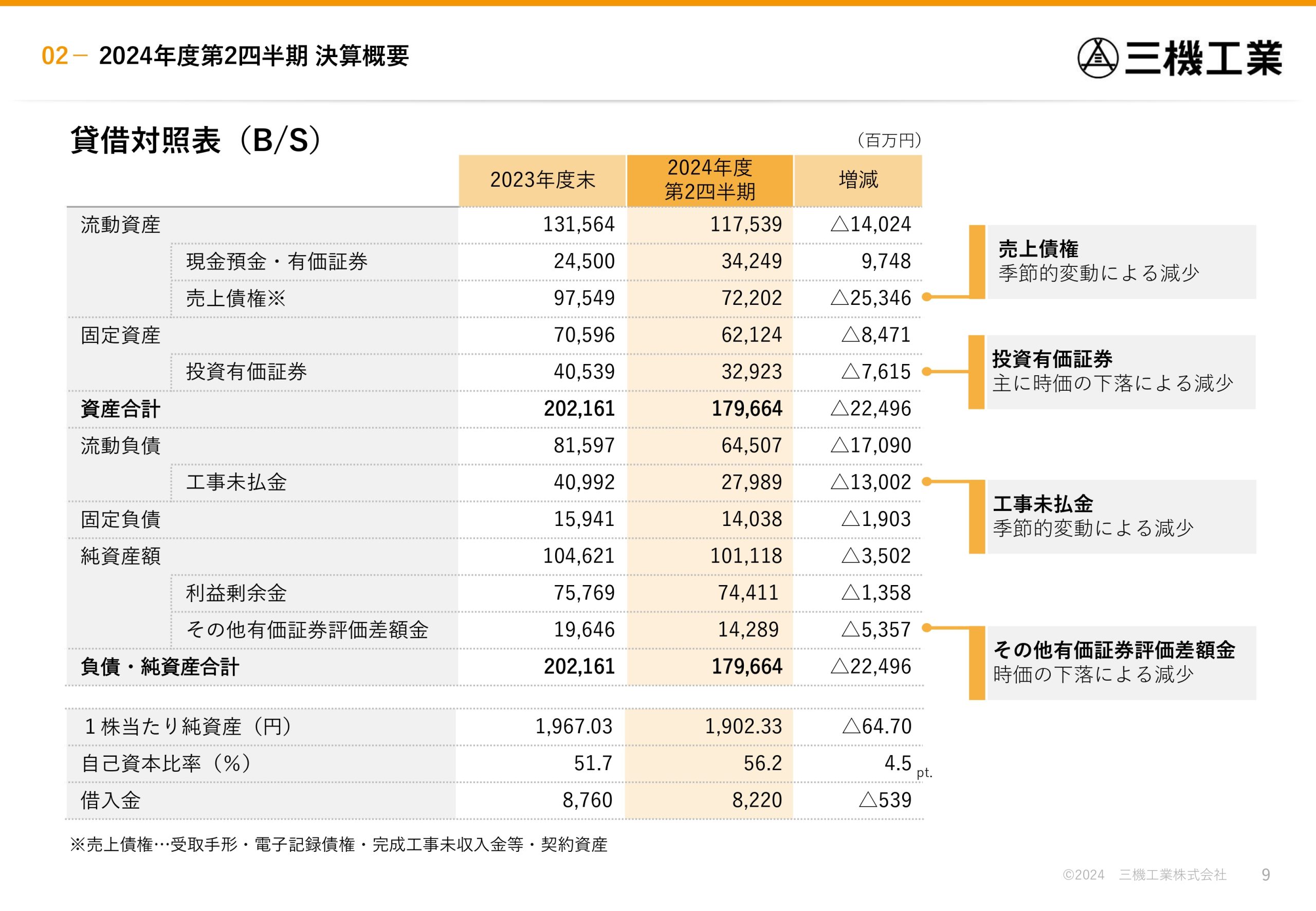The image size is (1316, 911).
Task: Click the 負債・純資産合計 row label
Action: point(160,667)
